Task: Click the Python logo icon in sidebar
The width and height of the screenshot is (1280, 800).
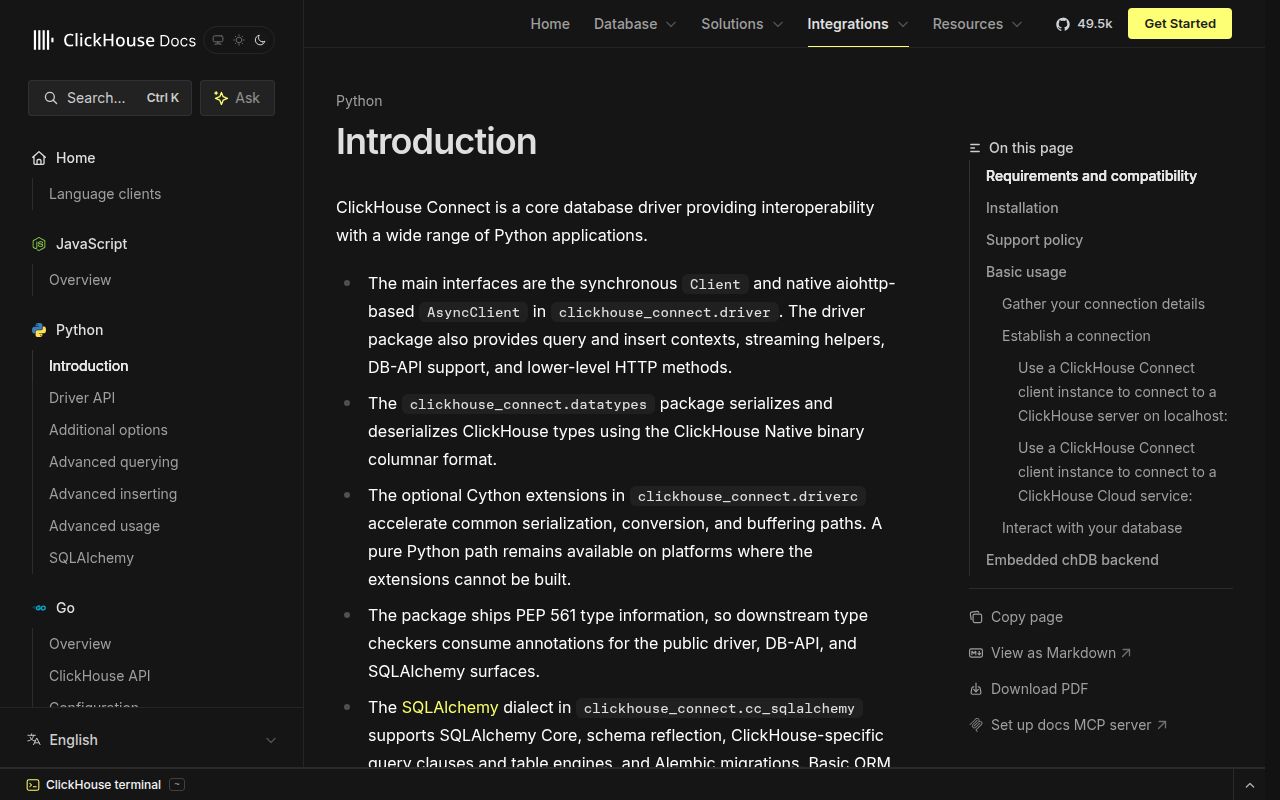Action: 39,330
